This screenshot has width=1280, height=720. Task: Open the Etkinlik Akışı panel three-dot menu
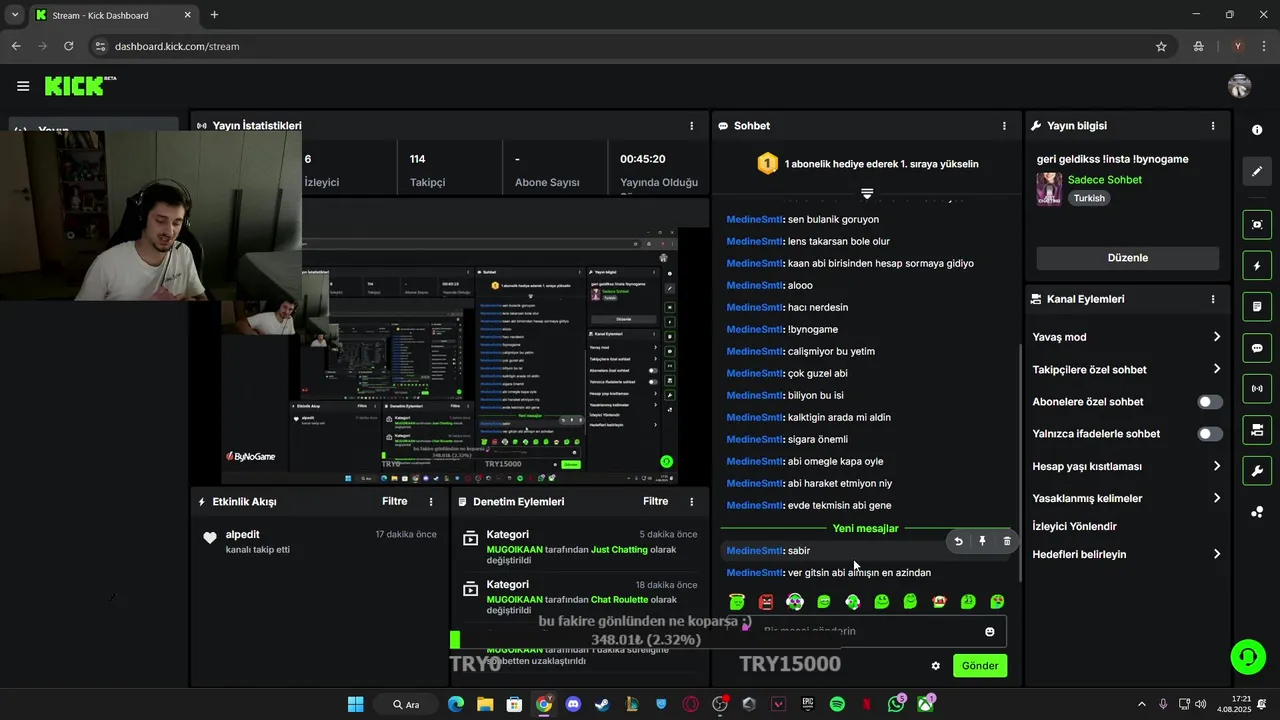[431, 502]
